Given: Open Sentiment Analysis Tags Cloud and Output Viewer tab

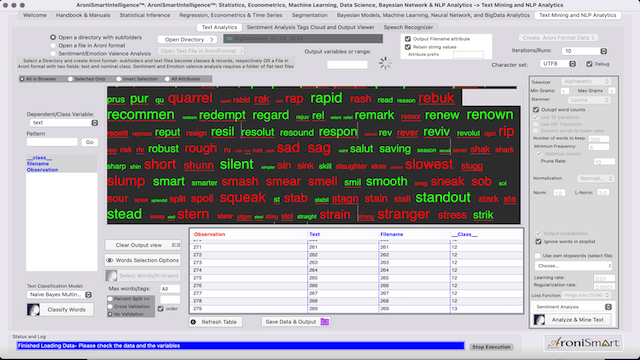Looking at the screenshot, I should pyautogui.click(x=311, y=27).
